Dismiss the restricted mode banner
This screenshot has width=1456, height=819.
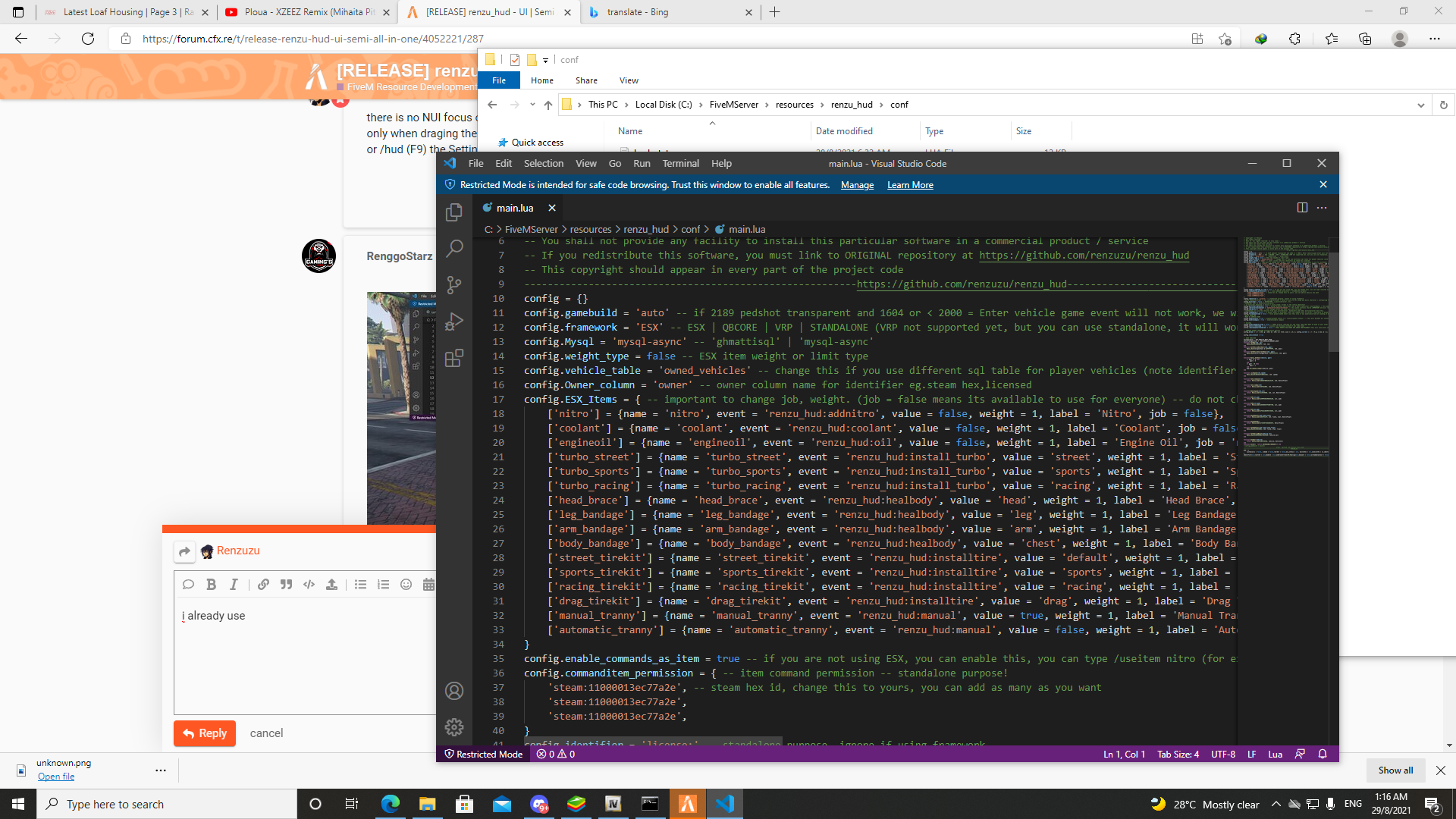pos(1323,184)
